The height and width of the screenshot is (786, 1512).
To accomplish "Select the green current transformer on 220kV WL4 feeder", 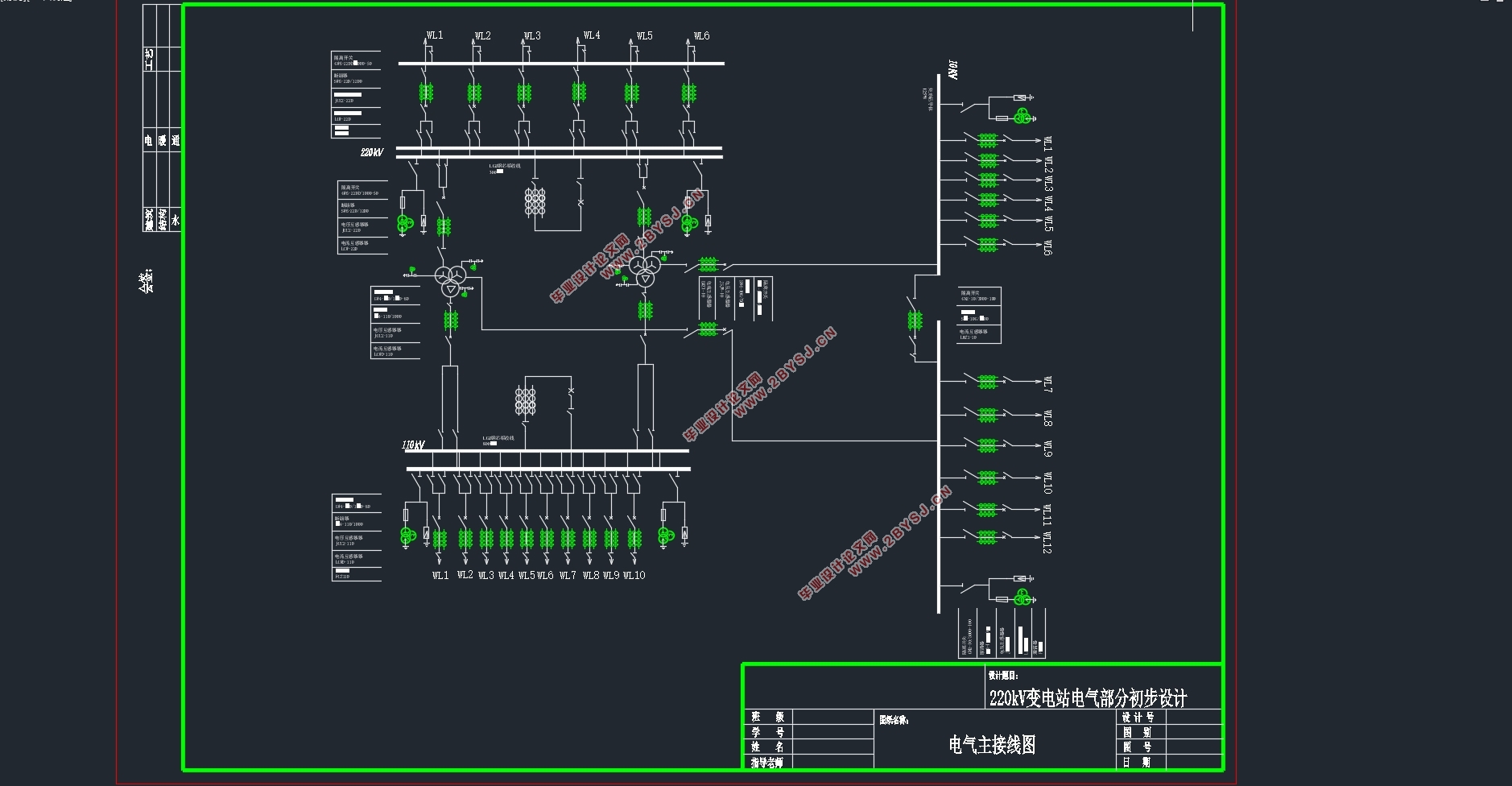I will [579, 92].
